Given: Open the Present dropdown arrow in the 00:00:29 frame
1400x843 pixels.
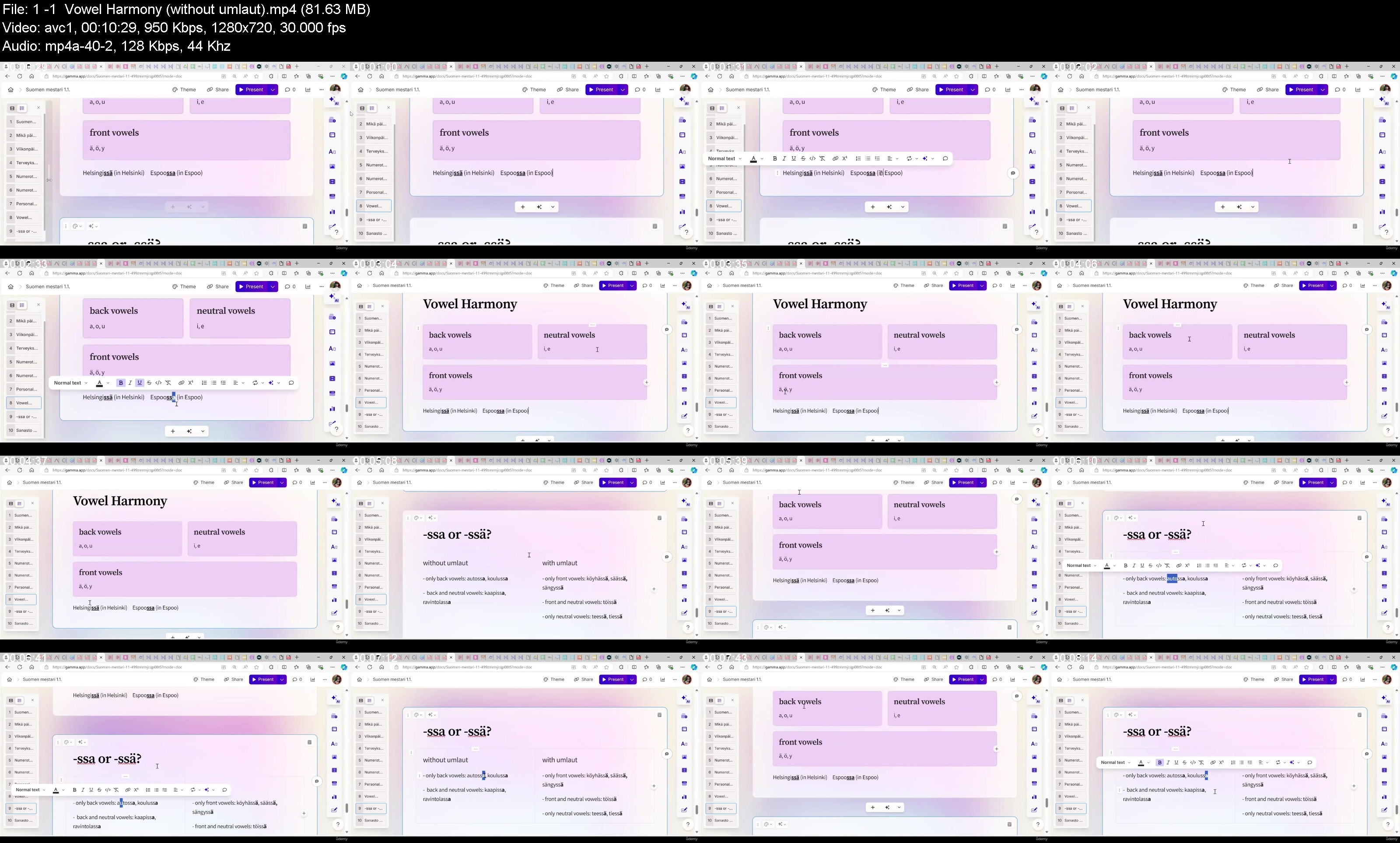Looking at the screenshot, I should click(x=273, y=90).
